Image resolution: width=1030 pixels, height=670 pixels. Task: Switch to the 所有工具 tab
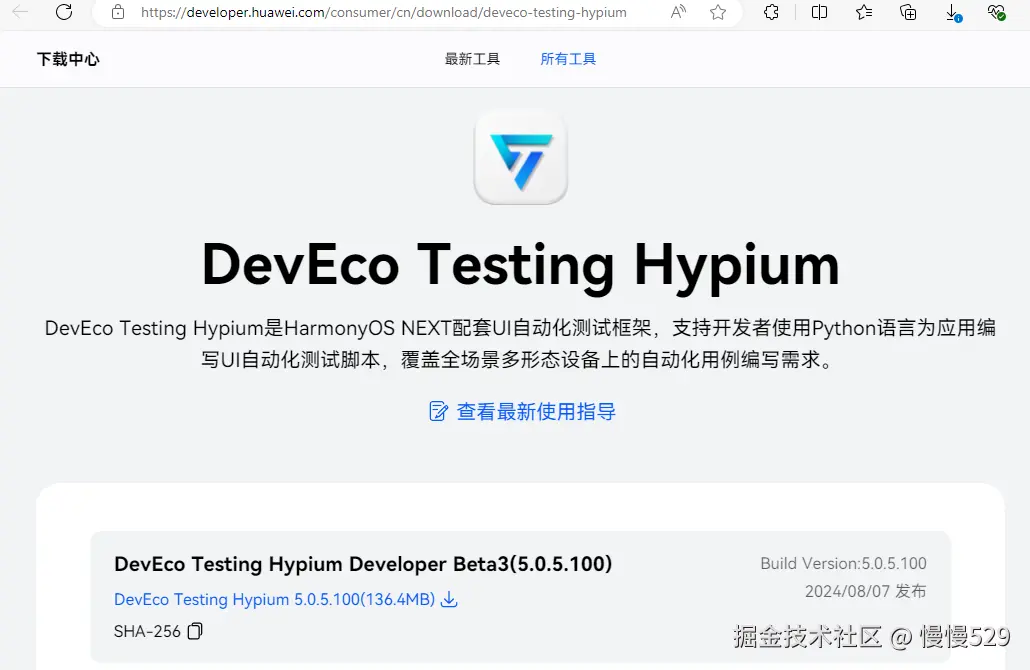click(x=568, y=59)
